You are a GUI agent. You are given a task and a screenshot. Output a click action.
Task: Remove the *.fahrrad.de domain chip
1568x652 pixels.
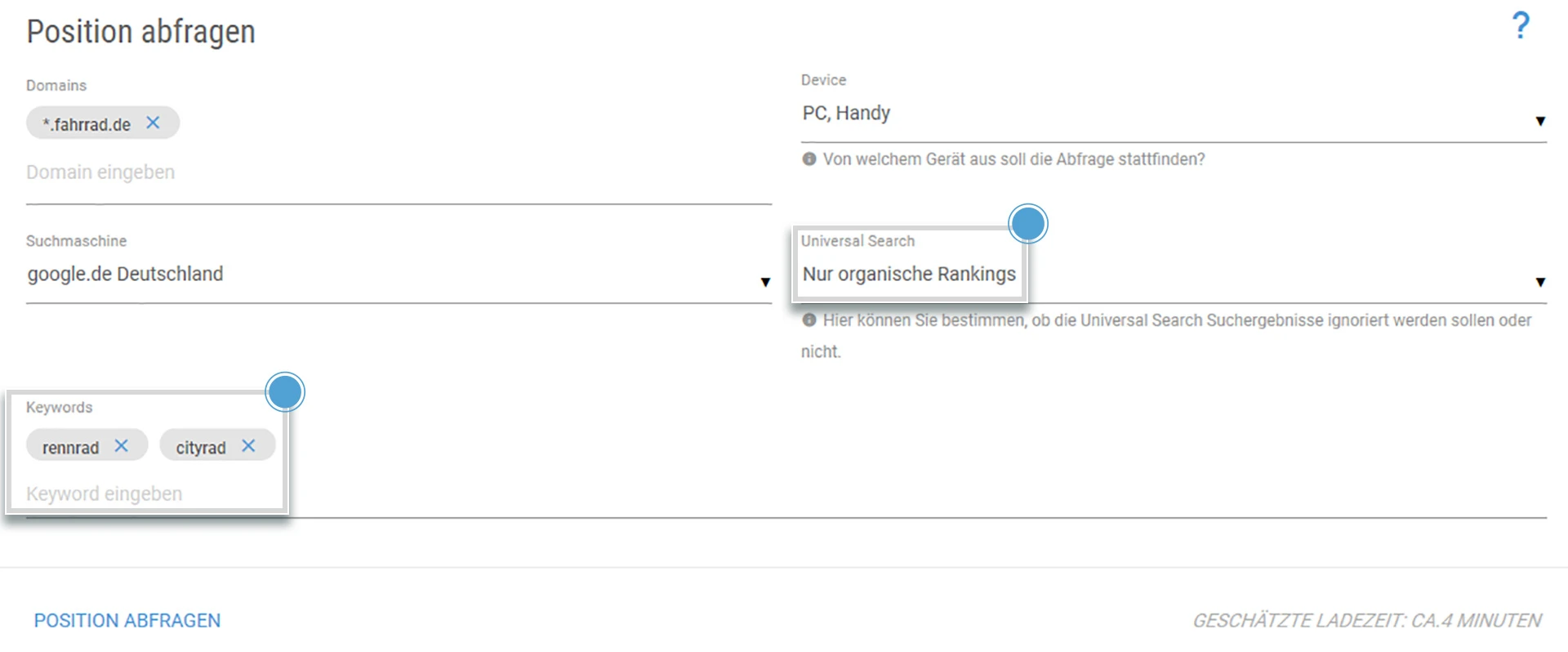coord(153,123)
